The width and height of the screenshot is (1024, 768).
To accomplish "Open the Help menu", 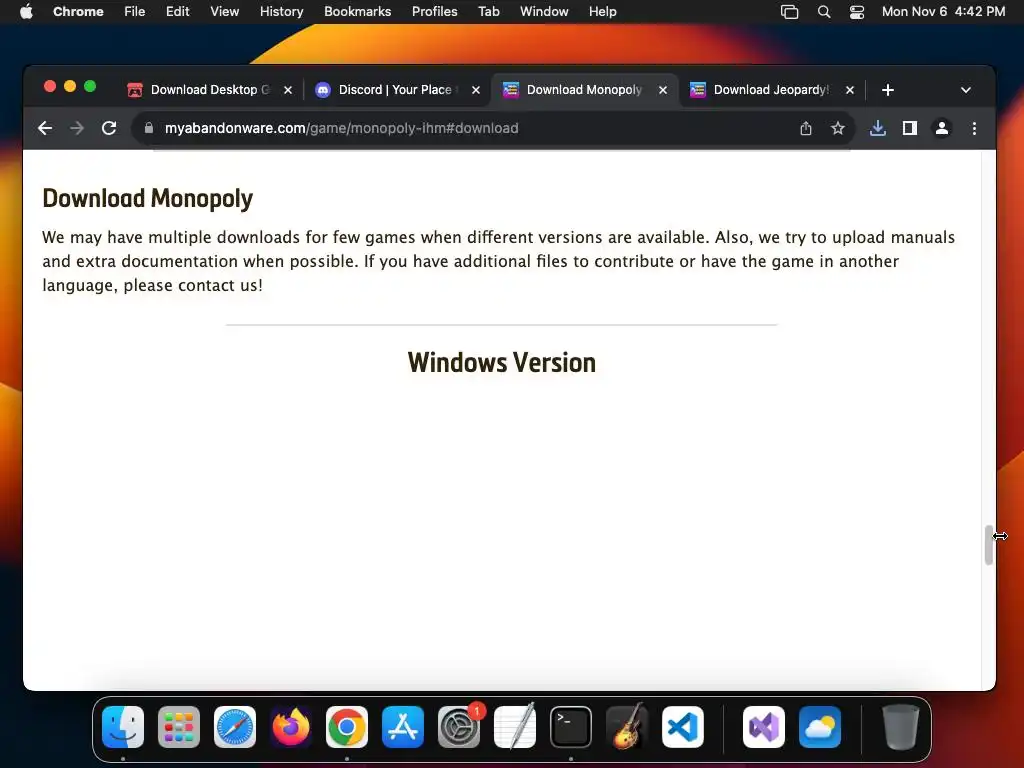I will [x=602, y=12].
